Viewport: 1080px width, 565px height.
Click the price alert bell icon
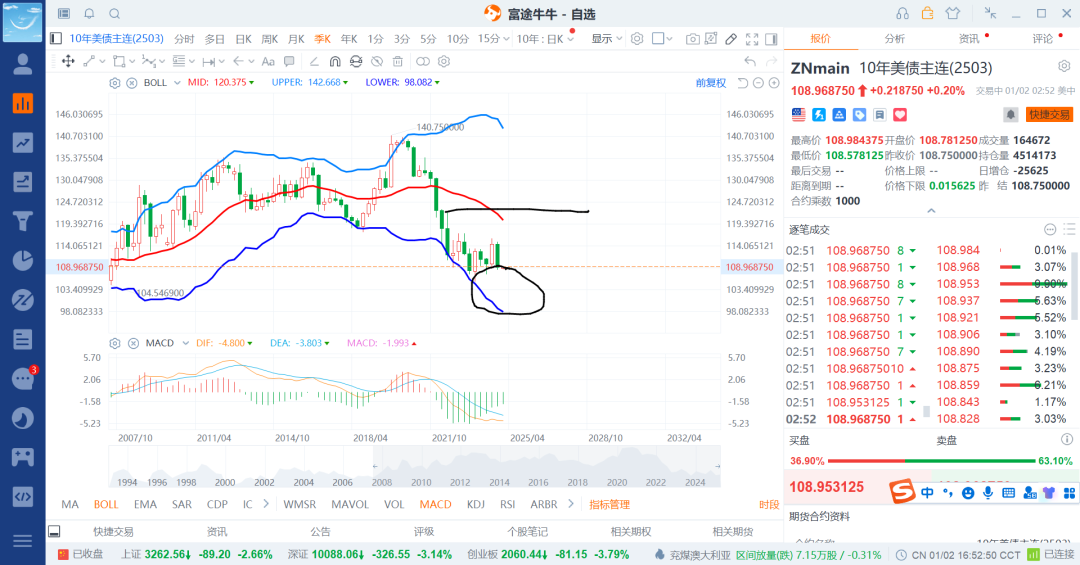[x=1010, y=114]
